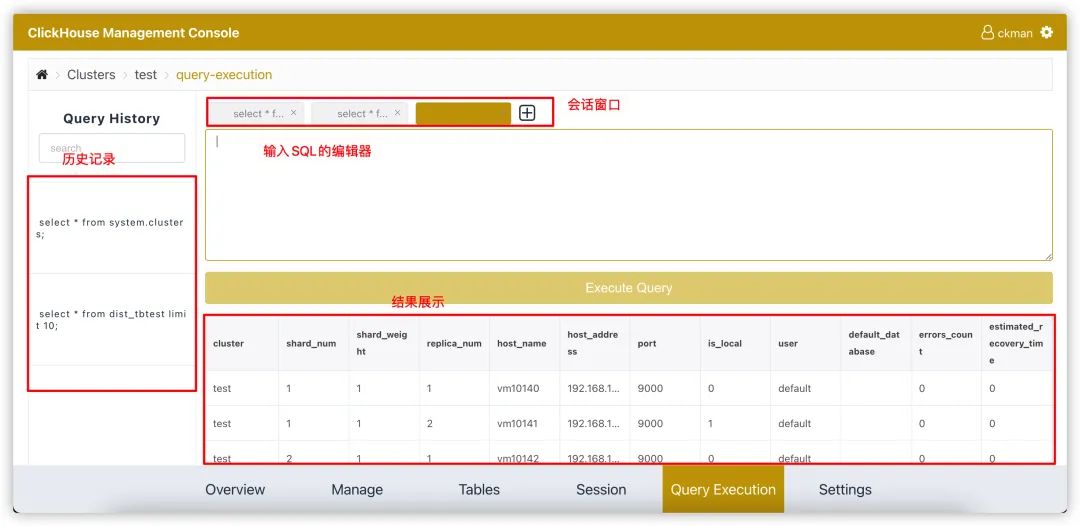Focus the Query History search field

point(112,148)
